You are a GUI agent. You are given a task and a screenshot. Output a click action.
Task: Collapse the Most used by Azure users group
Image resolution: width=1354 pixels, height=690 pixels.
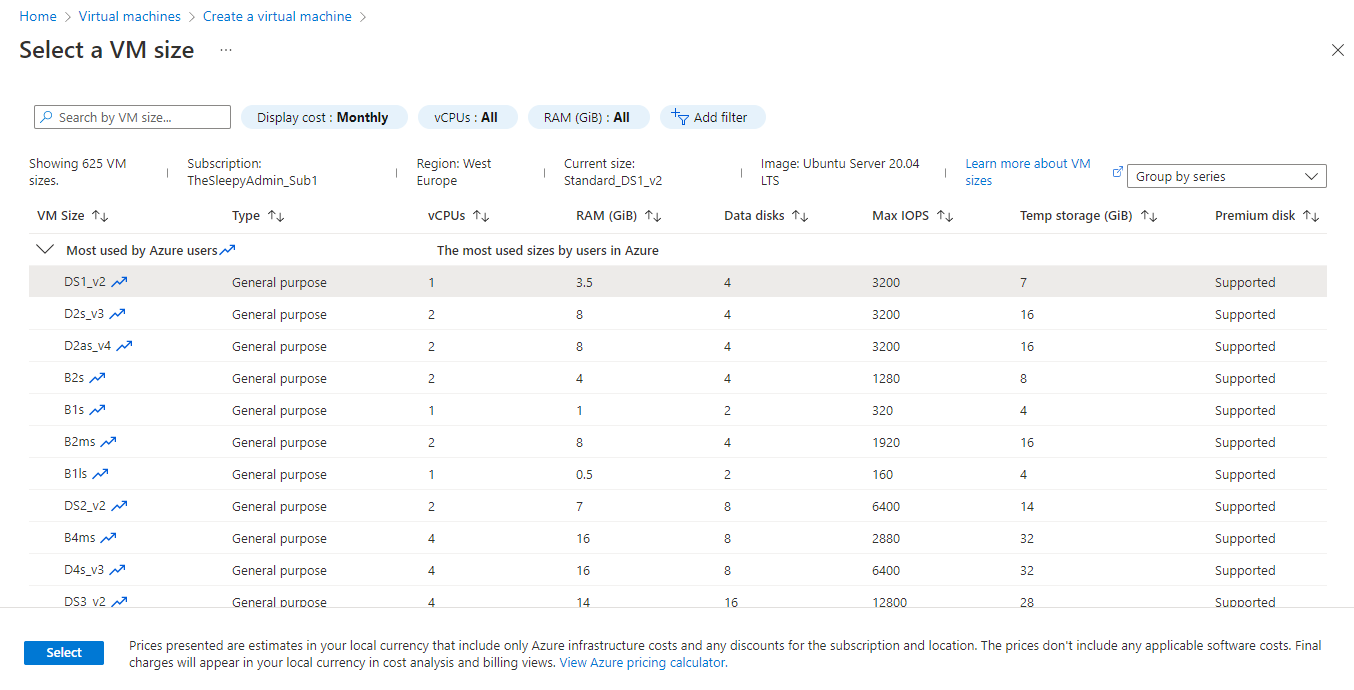click(45, 248)
